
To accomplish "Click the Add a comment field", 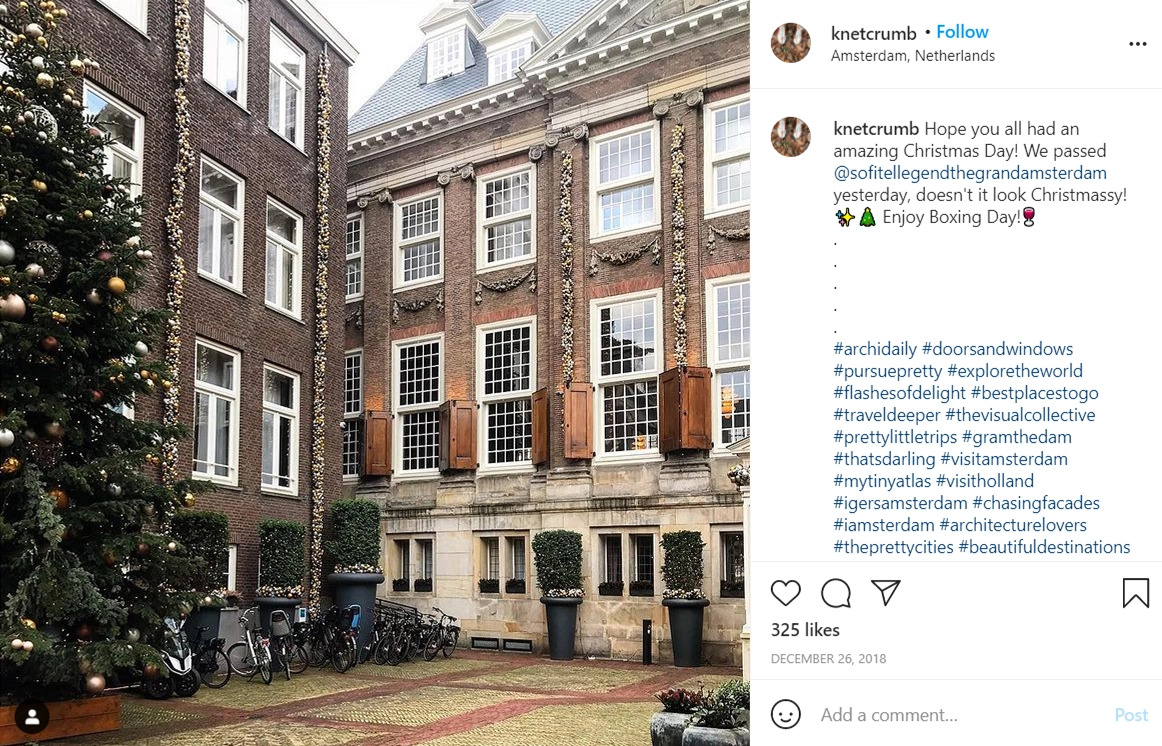I will [x=962, y=715].
